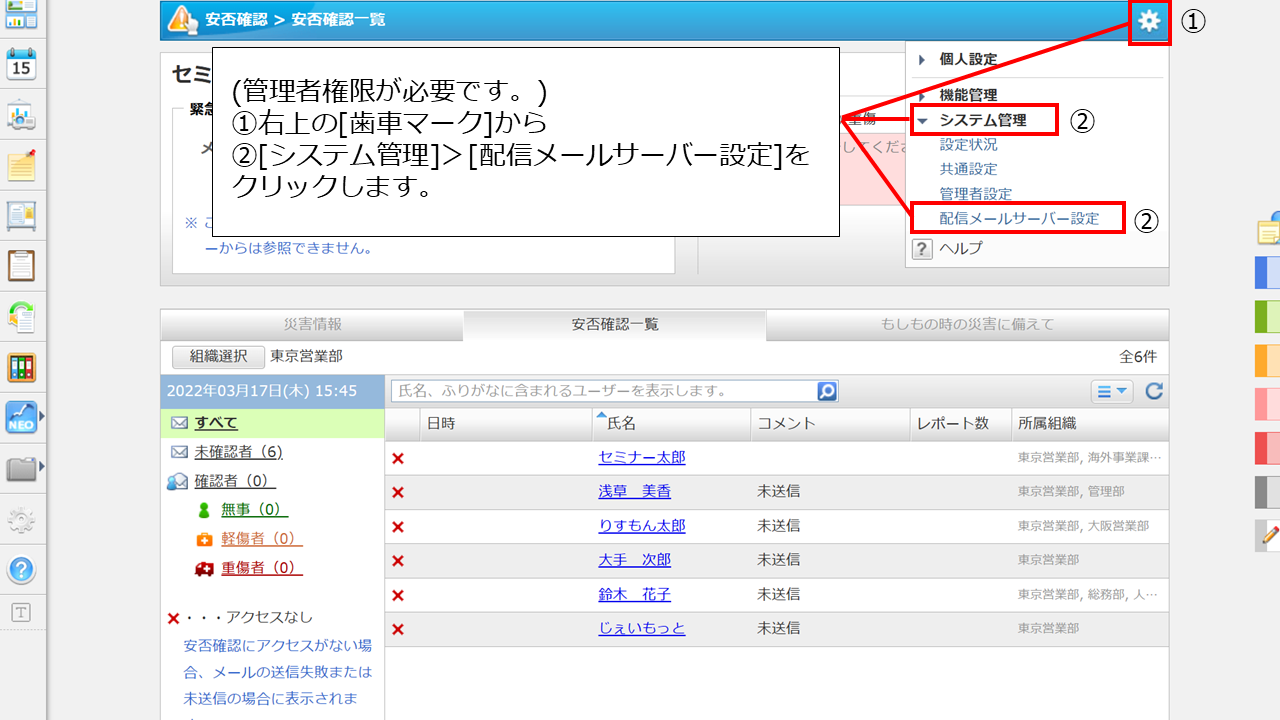Open the blue question mark help icon
Viewport: 1280px width, 720px height.
point(21,570)
